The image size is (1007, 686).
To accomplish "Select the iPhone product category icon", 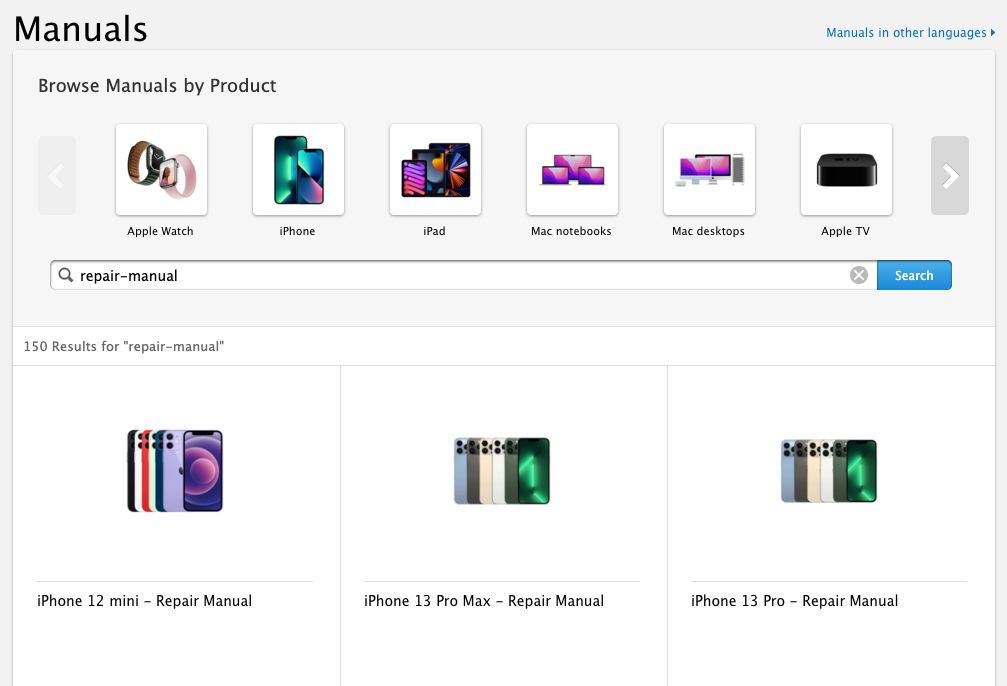I will coord(297,169).
